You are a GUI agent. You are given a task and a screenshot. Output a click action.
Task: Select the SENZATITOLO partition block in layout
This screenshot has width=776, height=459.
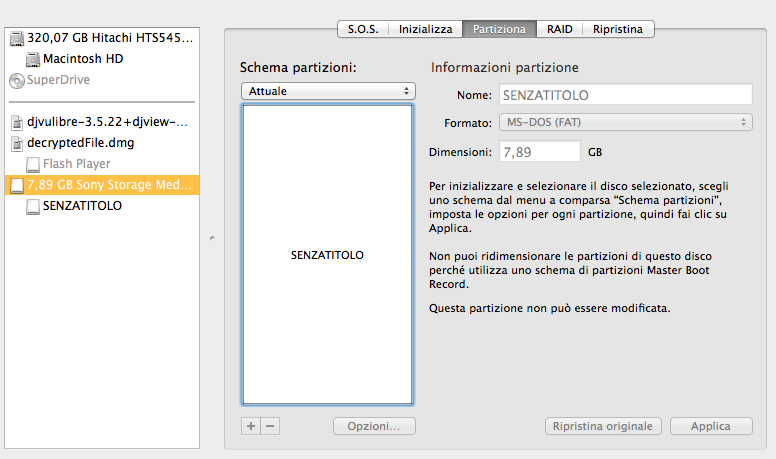327,255
